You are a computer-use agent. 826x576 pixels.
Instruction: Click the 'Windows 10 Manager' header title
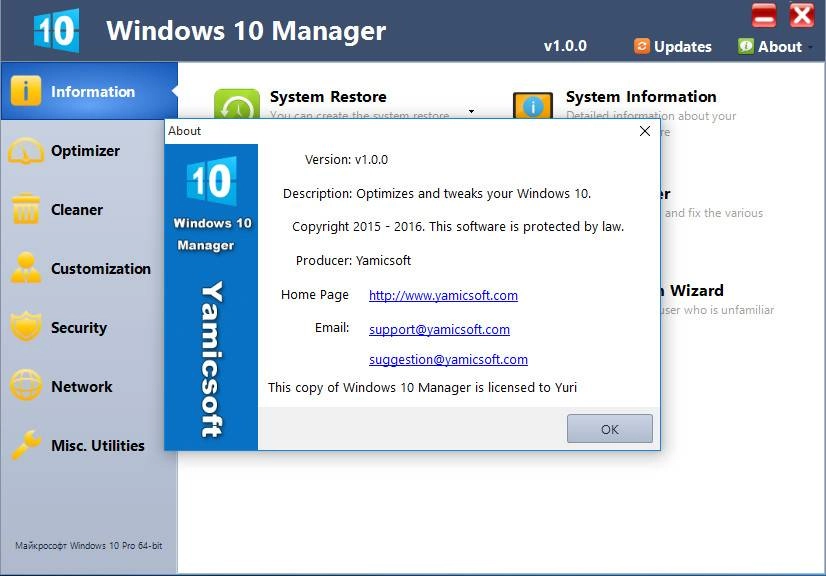pos(246,31)
